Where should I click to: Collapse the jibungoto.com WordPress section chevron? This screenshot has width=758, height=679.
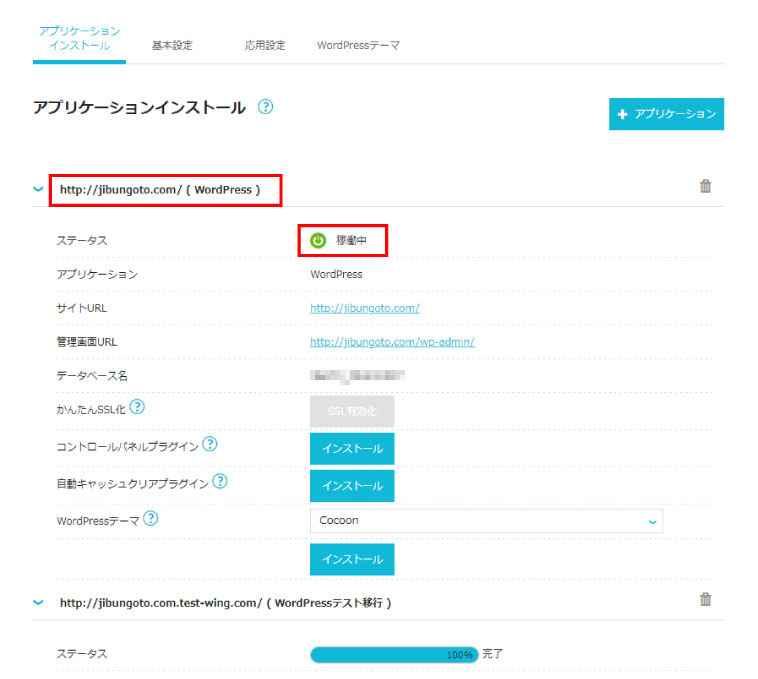tap(38, 189)
